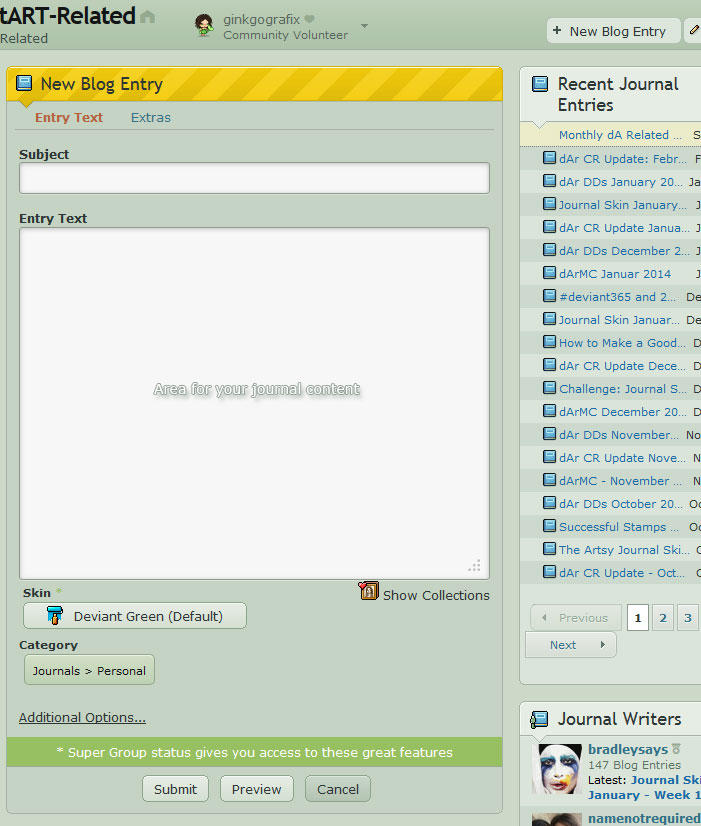The height and width of the screenshot is (826, 701).
Task: Click the heart icon next to ginkgografix
Action: pyautogui.click(x=309, y=19)
